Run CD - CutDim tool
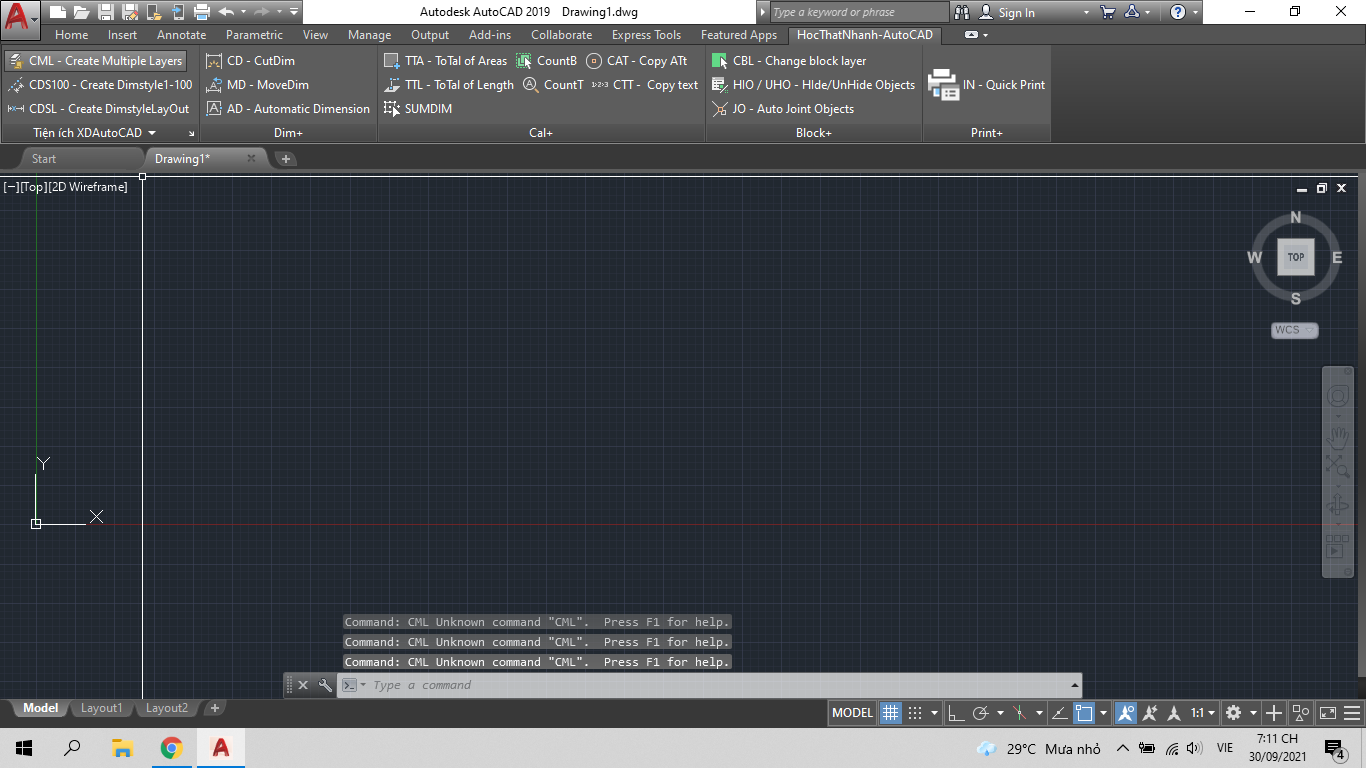Image resolution: width=1366 pixels, height=768 pixels. 250,61
